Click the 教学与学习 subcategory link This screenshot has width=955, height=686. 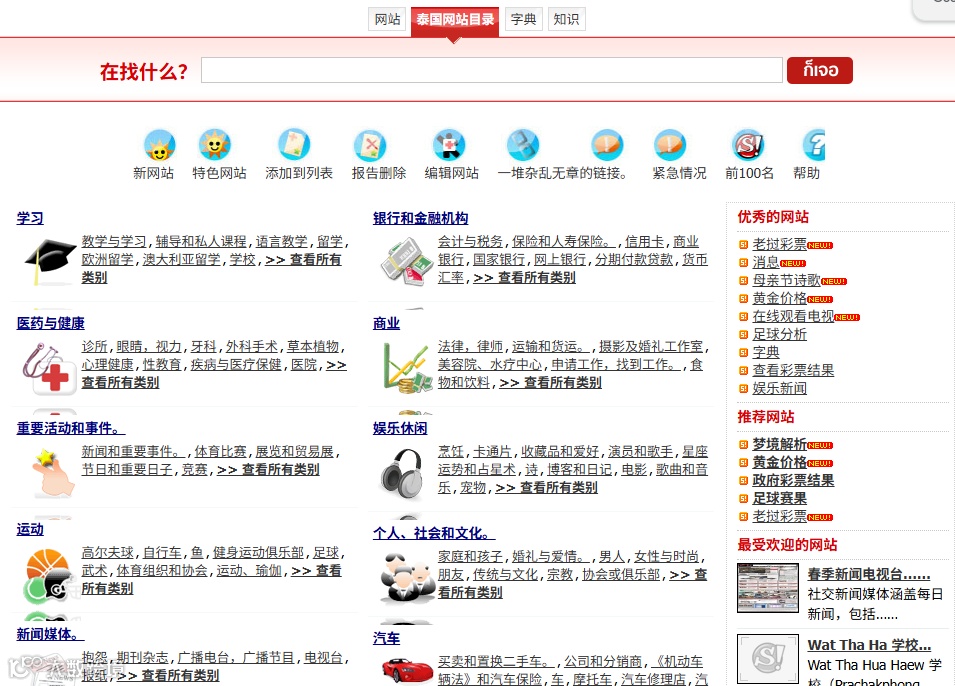[114, 242]
